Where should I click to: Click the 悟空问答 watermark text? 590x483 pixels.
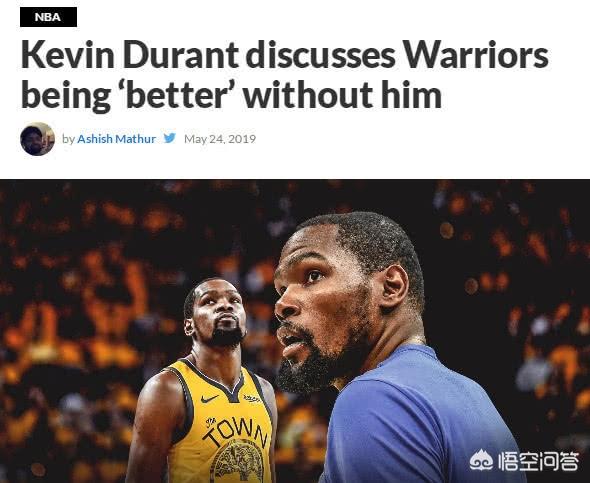(x=538, y=461)
